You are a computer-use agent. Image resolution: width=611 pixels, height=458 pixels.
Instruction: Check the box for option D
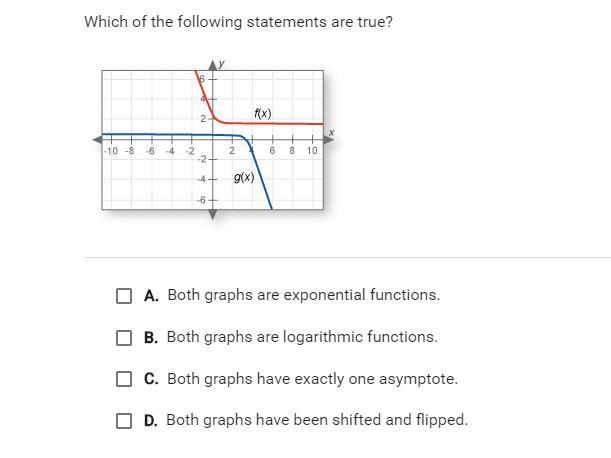click(x=124, y=421)
